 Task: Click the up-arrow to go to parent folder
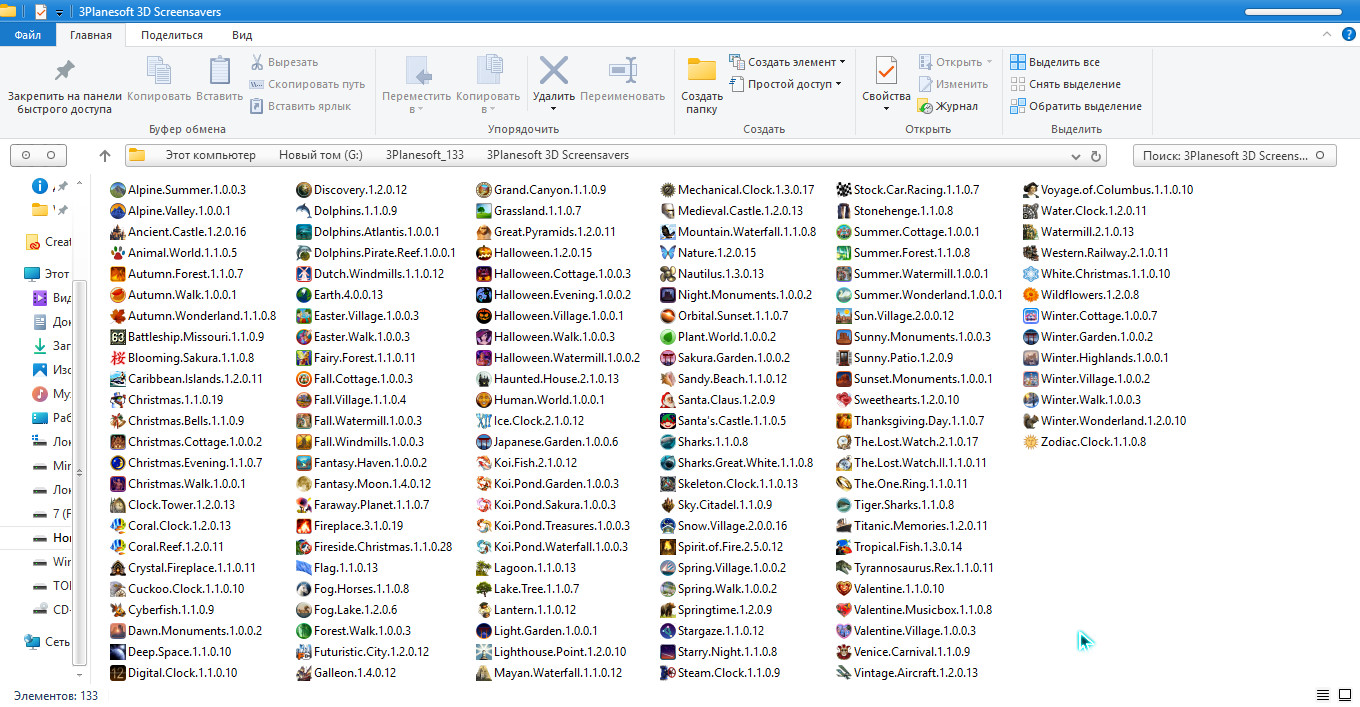105,156
